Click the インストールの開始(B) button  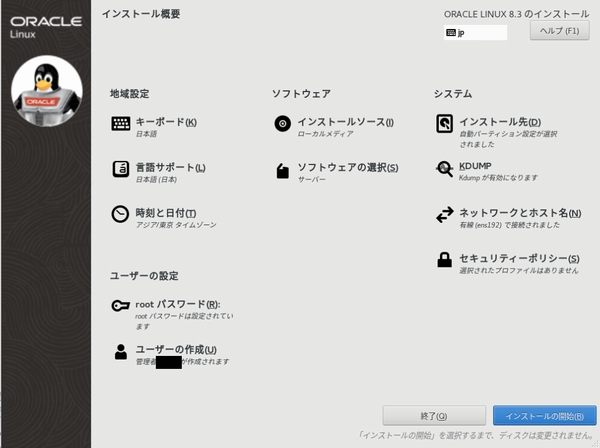545,415
